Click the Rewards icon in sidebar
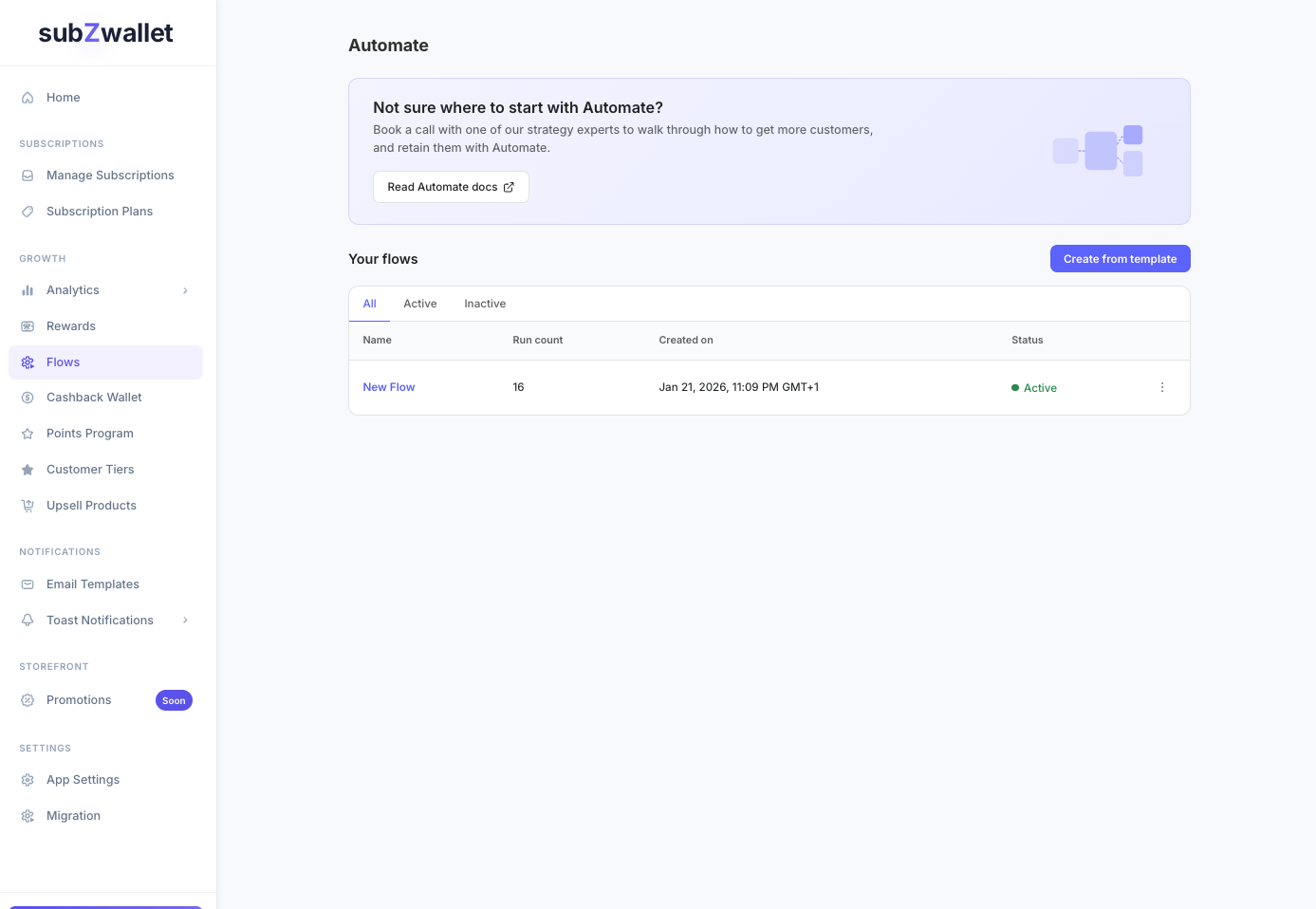The image size is (1316, 909). click(x=28, y=326)
